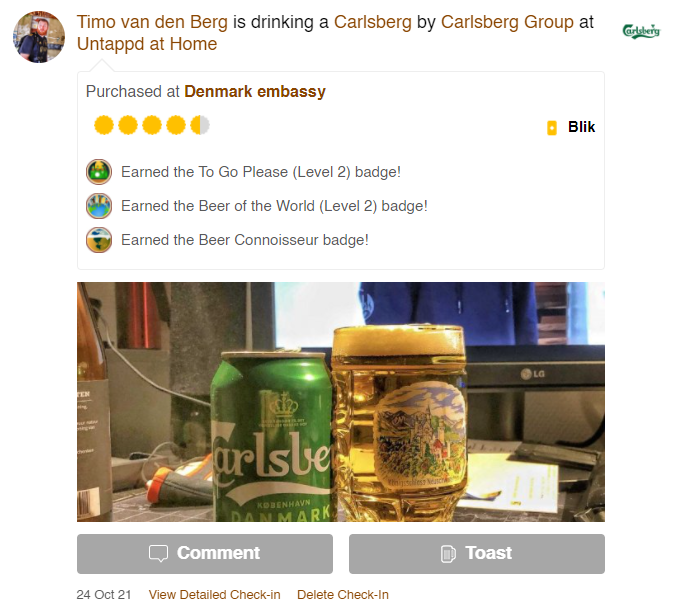Open Timo van den Berg's profile avatar
Image resolution: width=674 pixels, height=613 pixels.
coord(39,37)
